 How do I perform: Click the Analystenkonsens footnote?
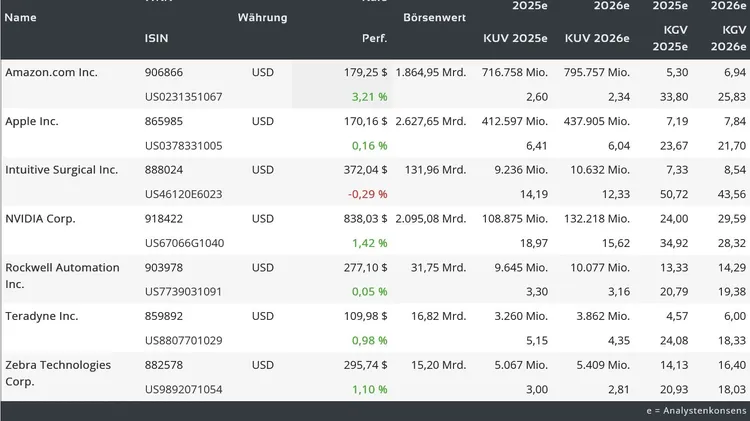pyautogui.click(x=696, y=410)
